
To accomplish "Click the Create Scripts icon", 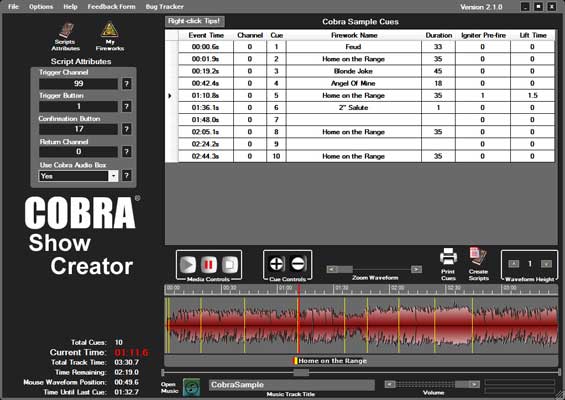I will (478, 257).
